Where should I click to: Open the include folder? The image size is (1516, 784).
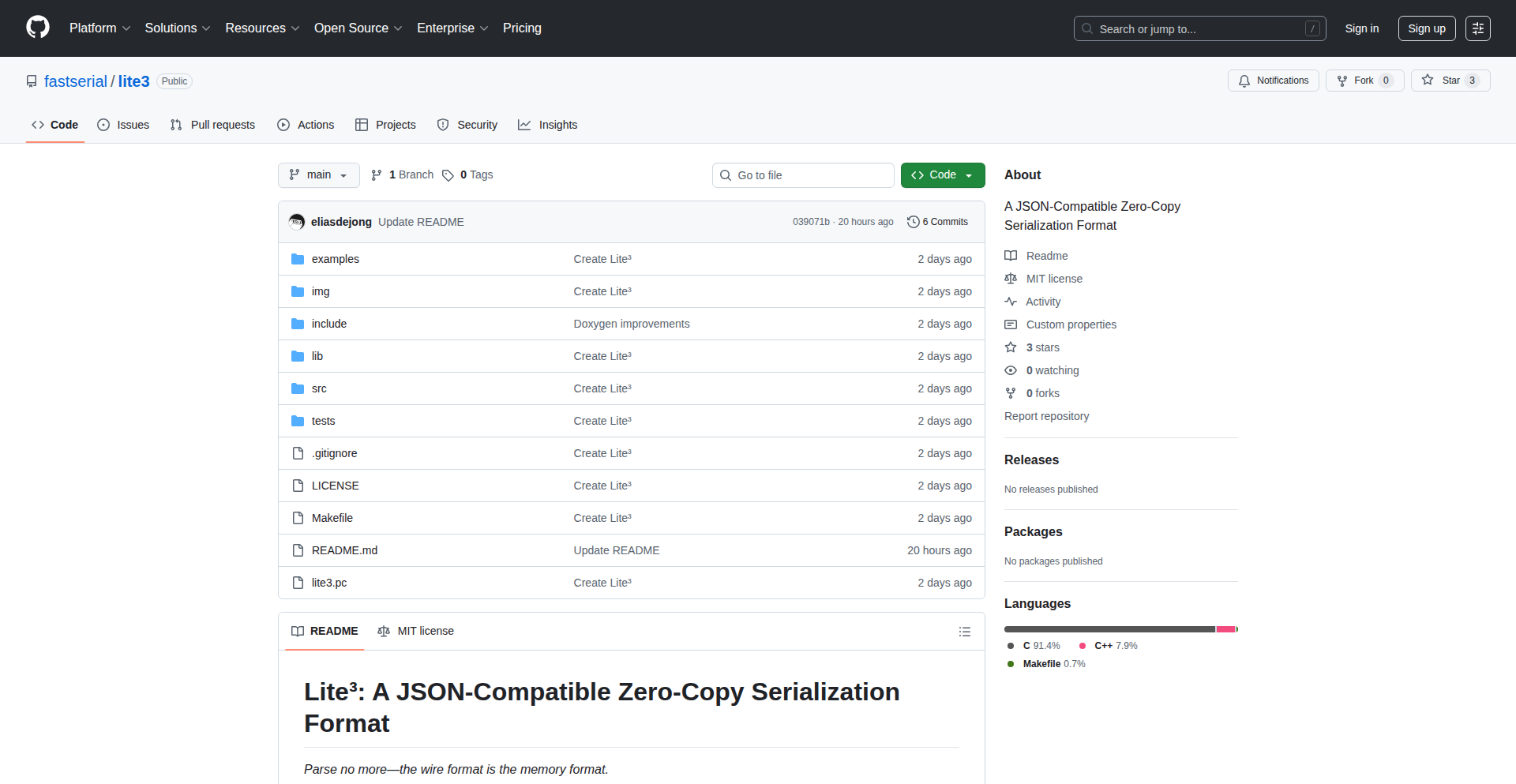point(329,324)
